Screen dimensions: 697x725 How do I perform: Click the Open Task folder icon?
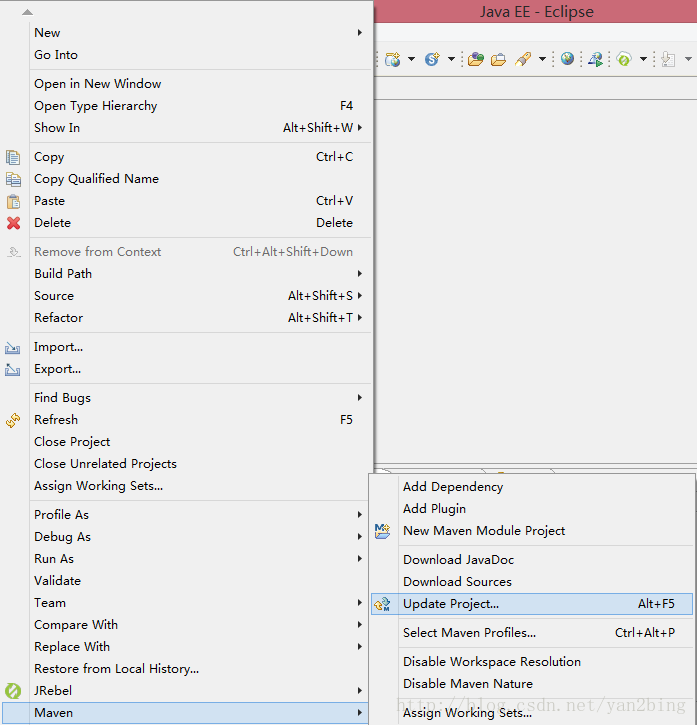pos(498,60)
